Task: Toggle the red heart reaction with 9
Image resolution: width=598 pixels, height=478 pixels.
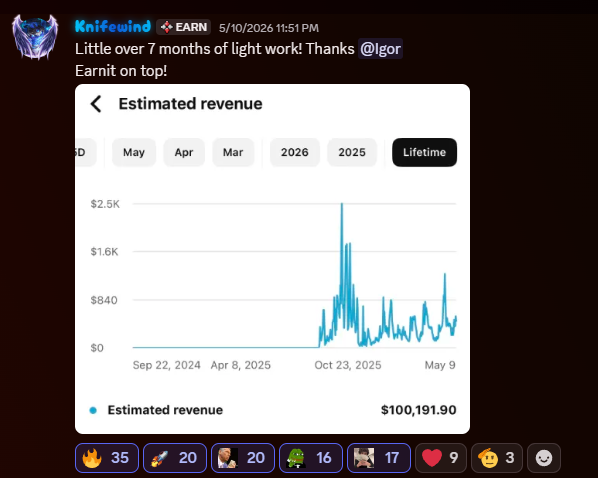Action: [440, 458]
